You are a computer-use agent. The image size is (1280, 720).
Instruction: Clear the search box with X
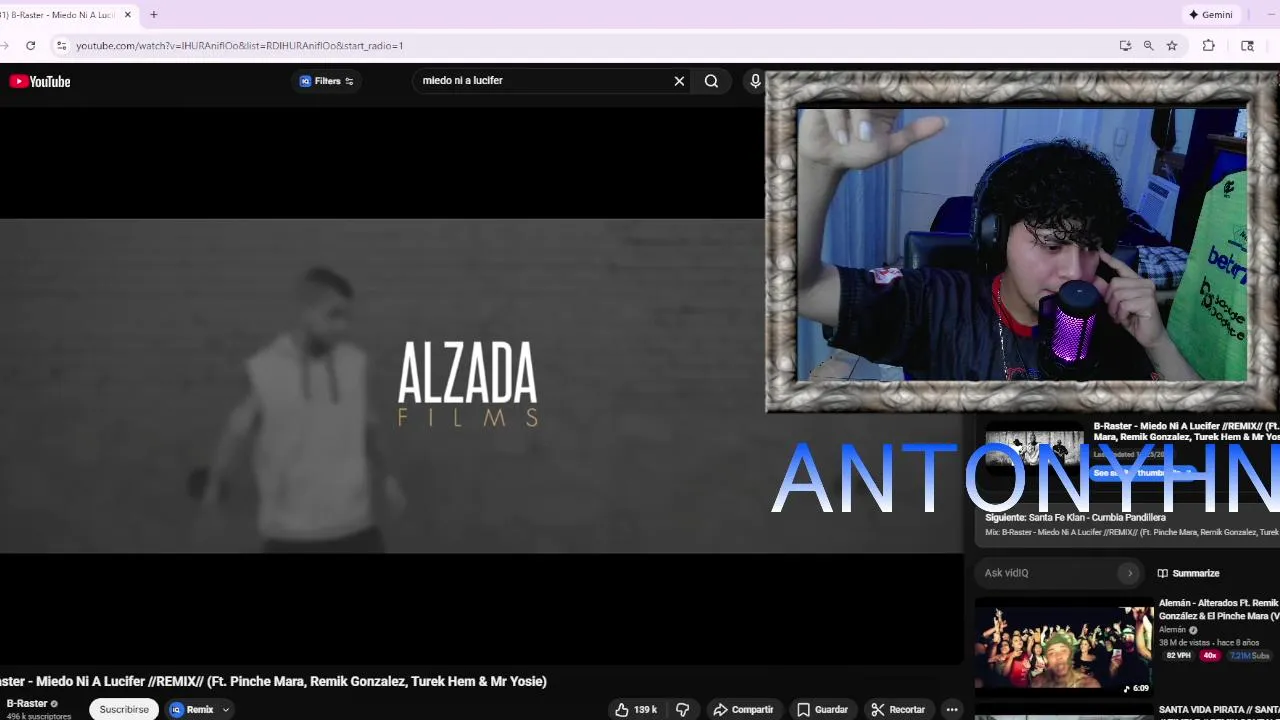(x=679, y=81)
